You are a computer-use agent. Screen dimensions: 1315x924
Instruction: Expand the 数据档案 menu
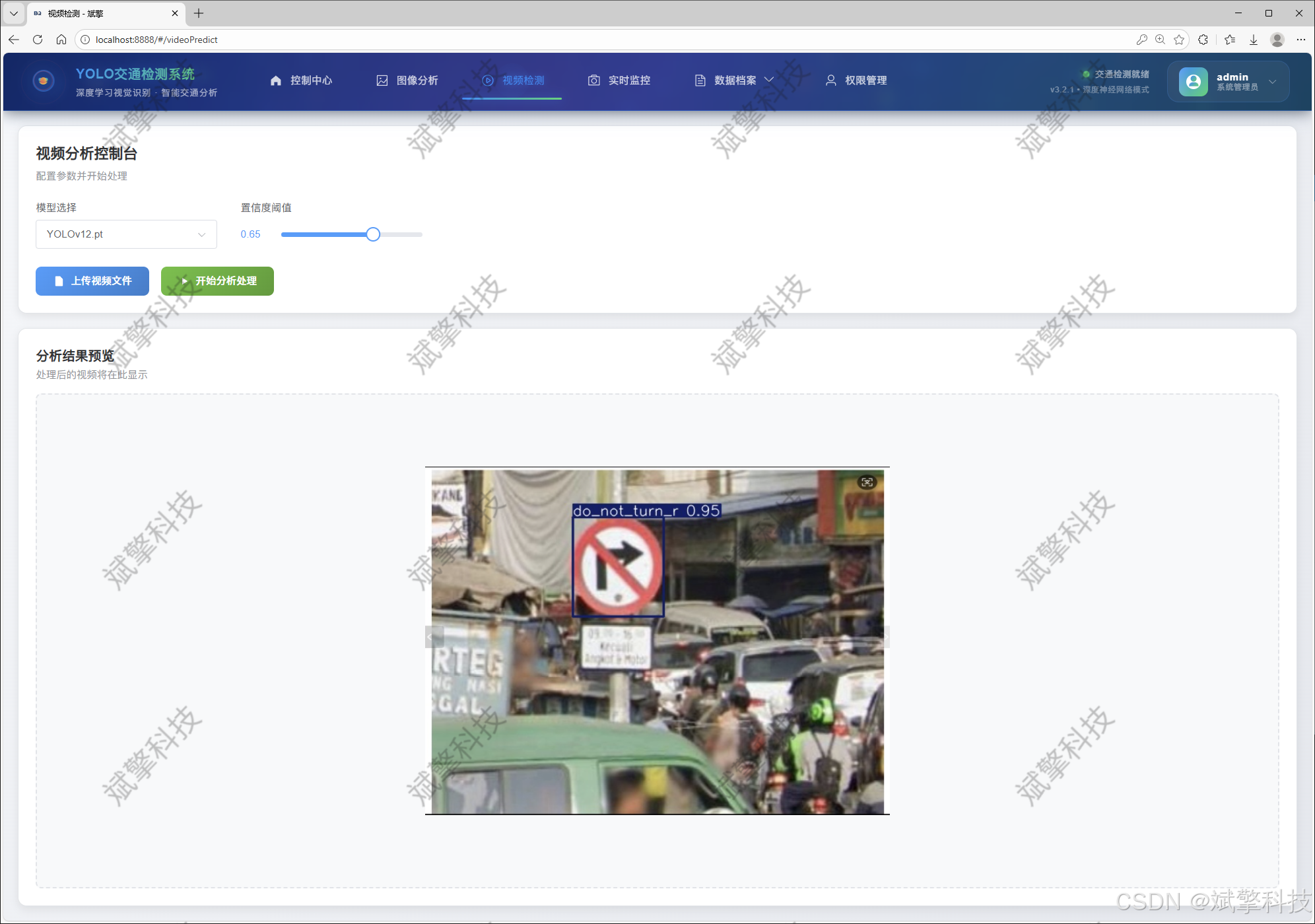[x=733, y=81]
